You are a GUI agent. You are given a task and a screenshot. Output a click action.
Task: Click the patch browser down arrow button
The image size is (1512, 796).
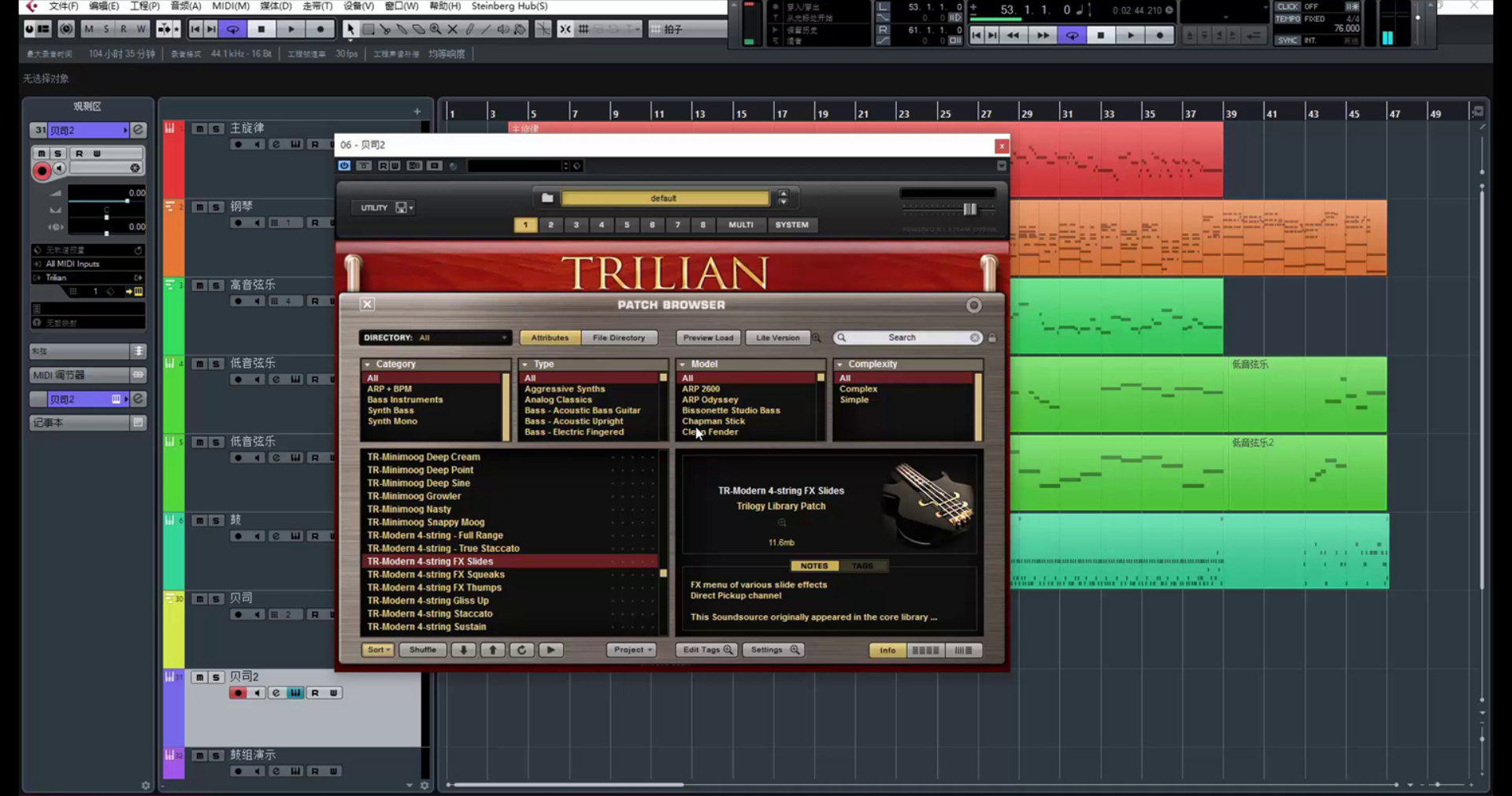[464, 650]
